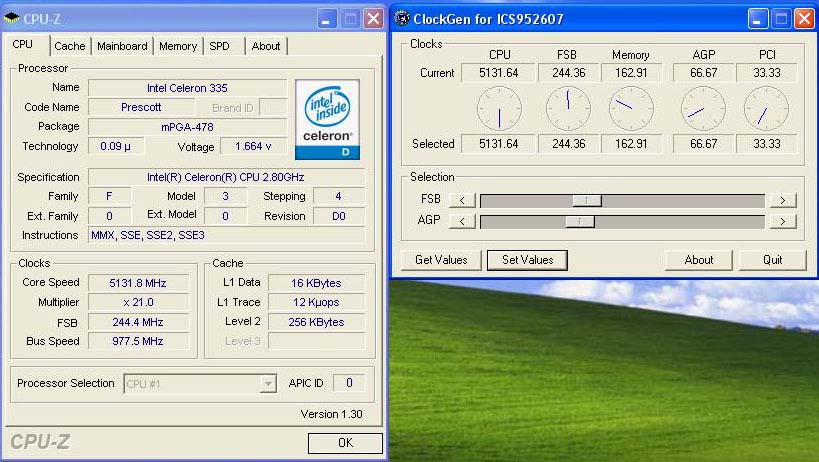Click the APIC ID value 0
Viewport: 819px width, 462px height.
pyautogui.click(x=349, y=383)
